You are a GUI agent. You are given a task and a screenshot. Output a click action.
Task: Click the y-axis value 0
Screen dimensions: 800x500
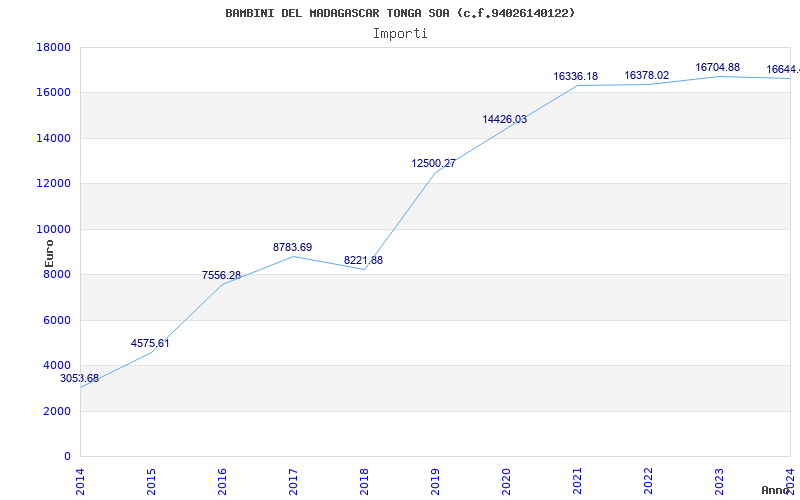click(67, 456)
